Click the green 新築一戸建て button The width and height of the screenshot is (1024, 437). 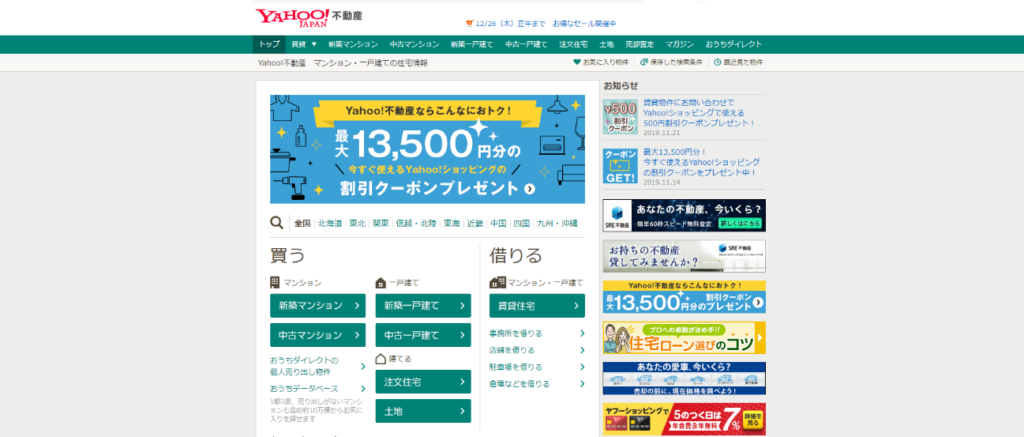click(x=423, y=305)
